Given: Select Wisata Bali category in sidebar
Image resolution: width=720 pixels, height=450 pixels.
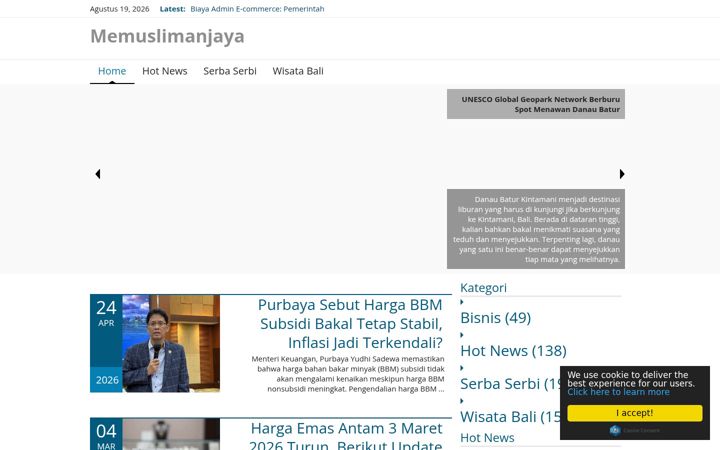Looking at the screenshot, I should click(x=510, y=417).
